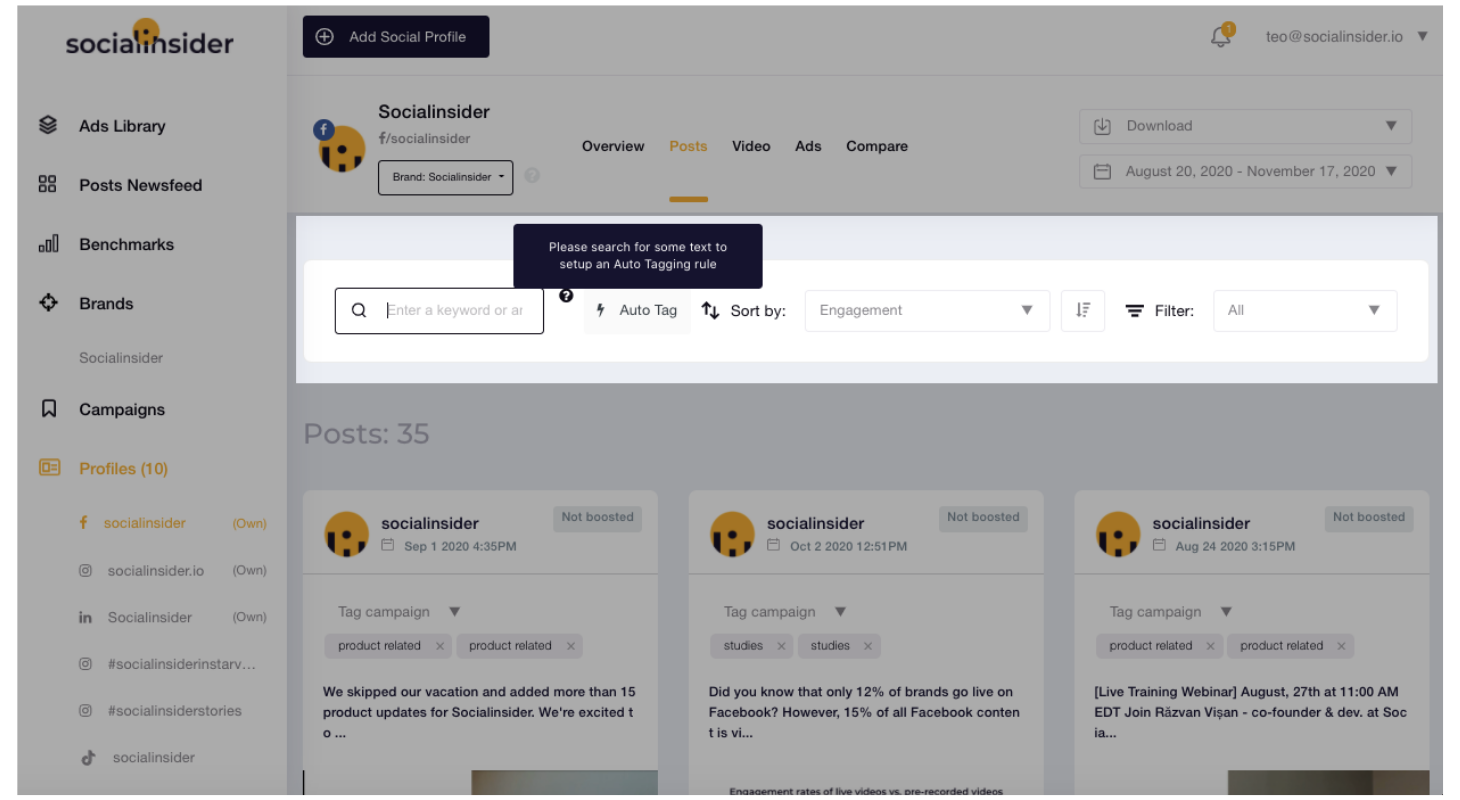The image size is (1460, 800).
Task: Click the avatar on the Oct 2 2020 post
Action: [733, 534]
